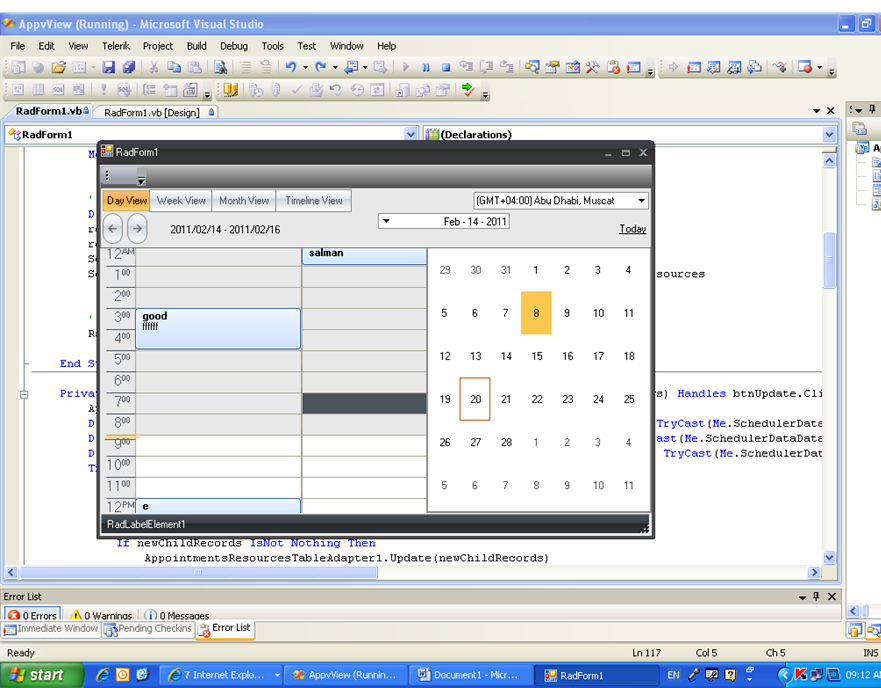Open the Properties Window toolbar icon
This screenshot has width=881, height=688.
[552, 67]
